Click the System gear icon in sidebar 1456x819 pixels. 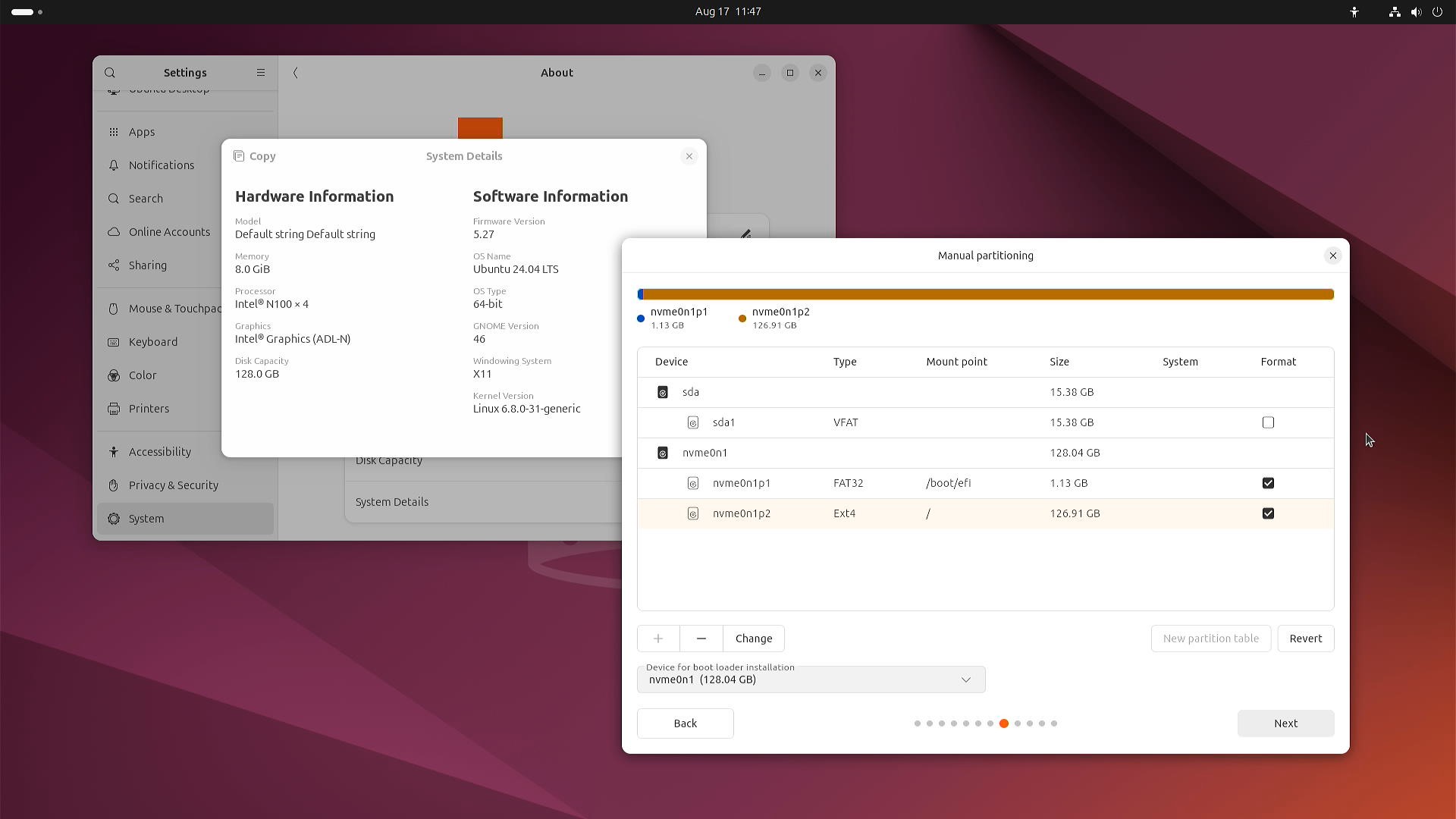[114, 519]
